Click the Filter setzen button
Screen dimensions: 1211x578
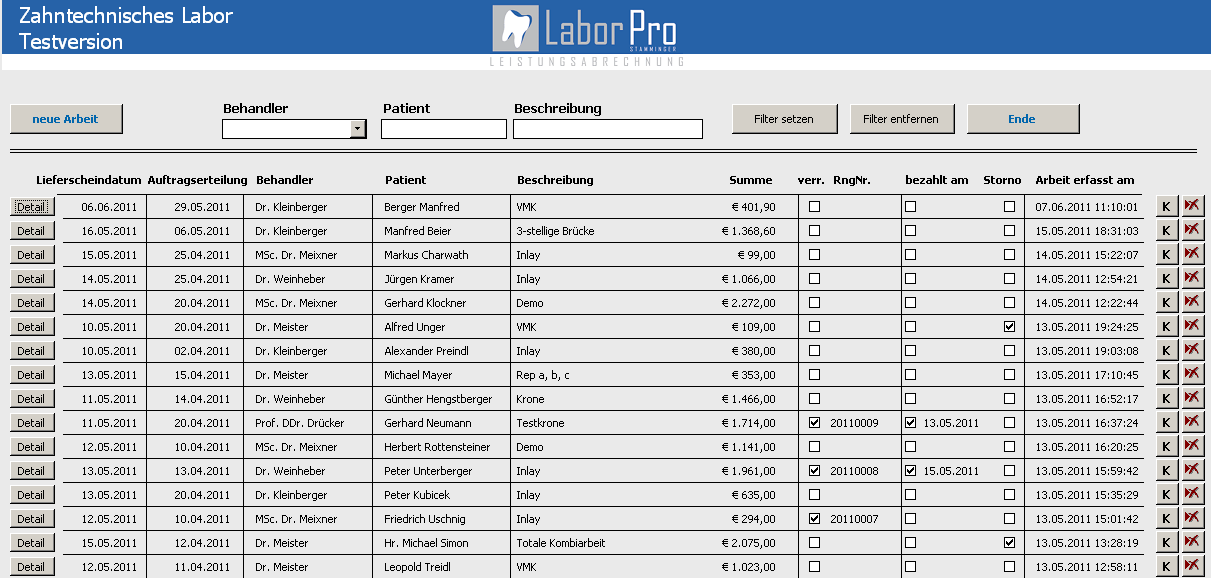tap(783, 119)
